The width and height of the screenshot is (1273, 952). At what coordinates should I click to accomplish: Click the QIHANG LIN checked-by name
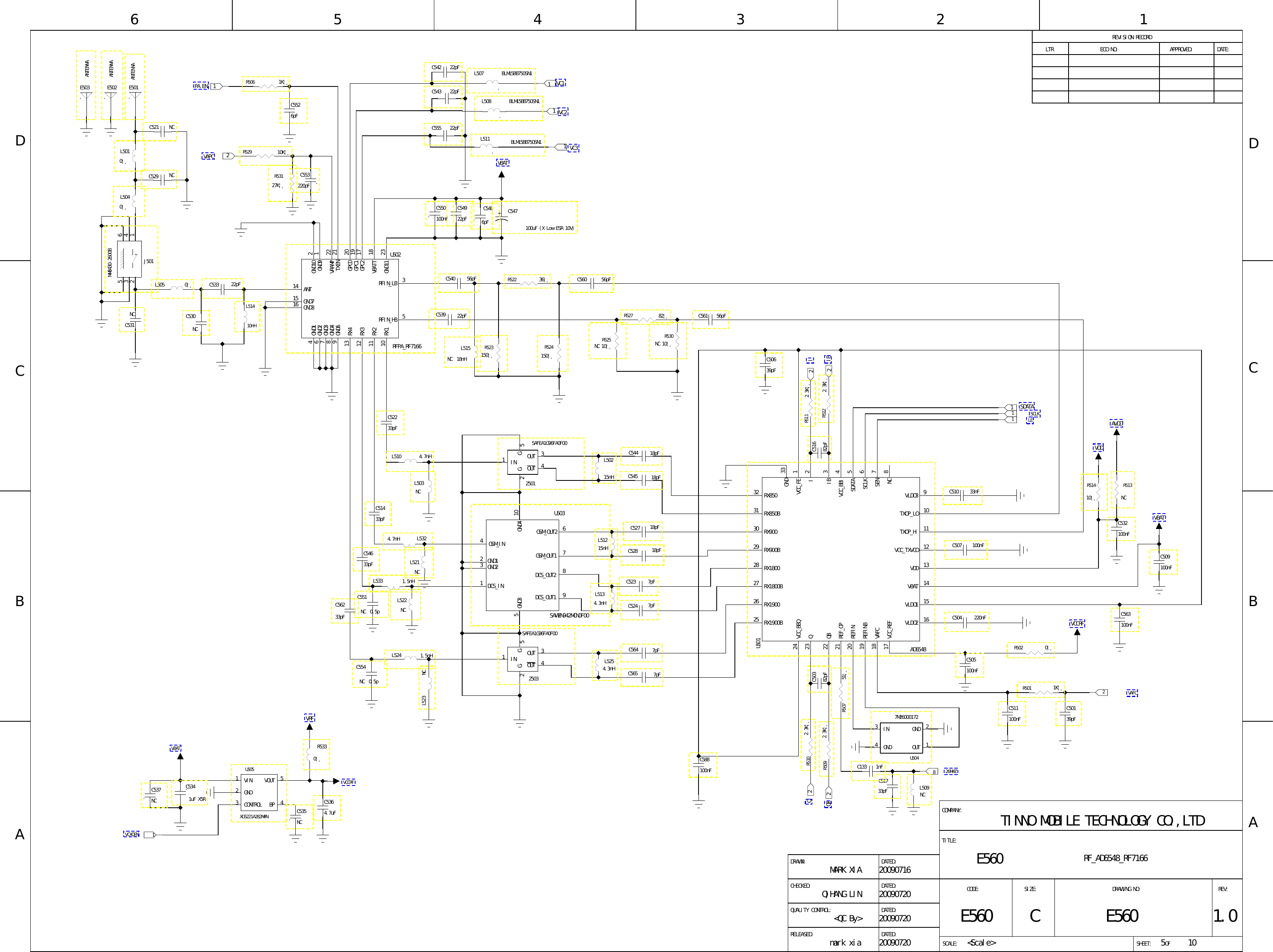tap(842, 895)
